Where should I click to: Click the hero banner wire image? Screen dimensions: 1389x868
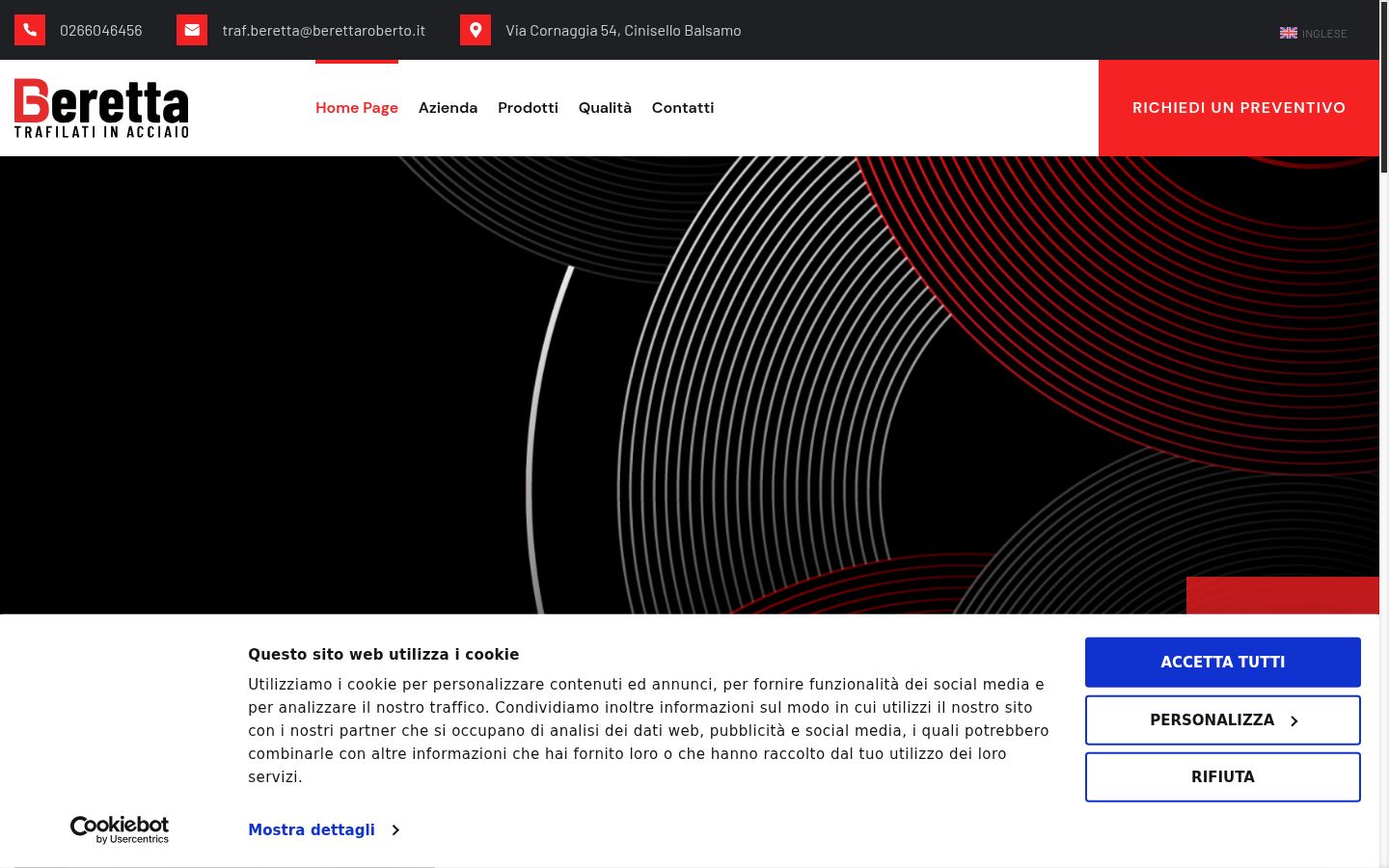coord(690,385)
